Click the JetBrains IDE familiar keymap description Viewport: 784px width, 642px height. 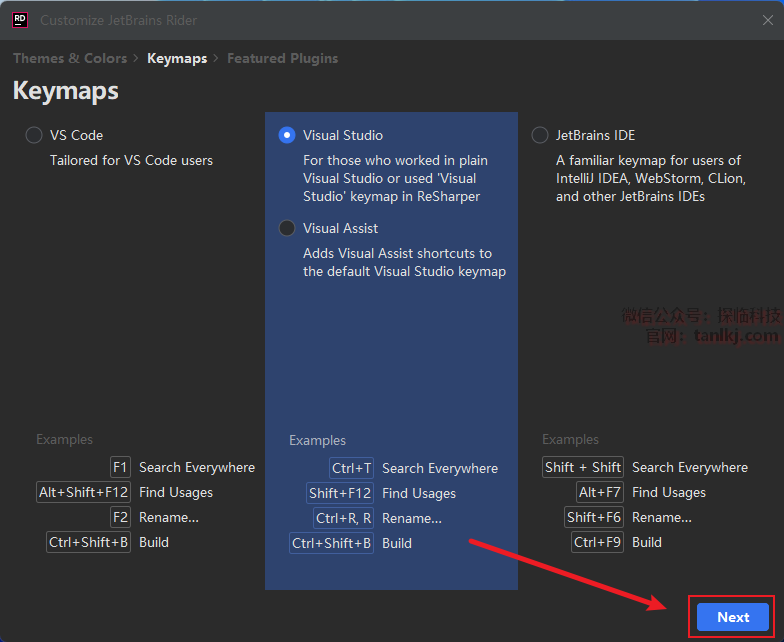(x=648, y=178)
